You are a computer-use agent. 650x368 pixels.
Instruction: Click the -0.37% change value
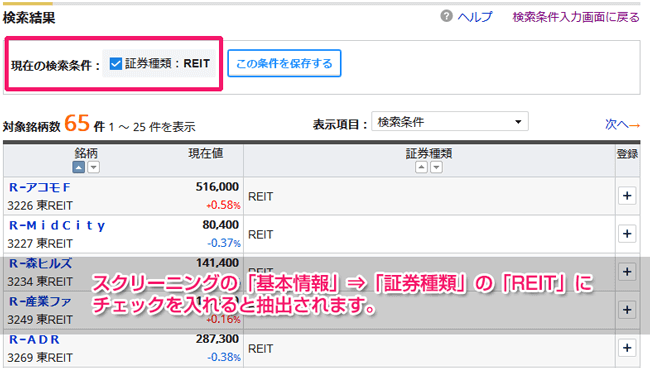(x=224, y=243)
